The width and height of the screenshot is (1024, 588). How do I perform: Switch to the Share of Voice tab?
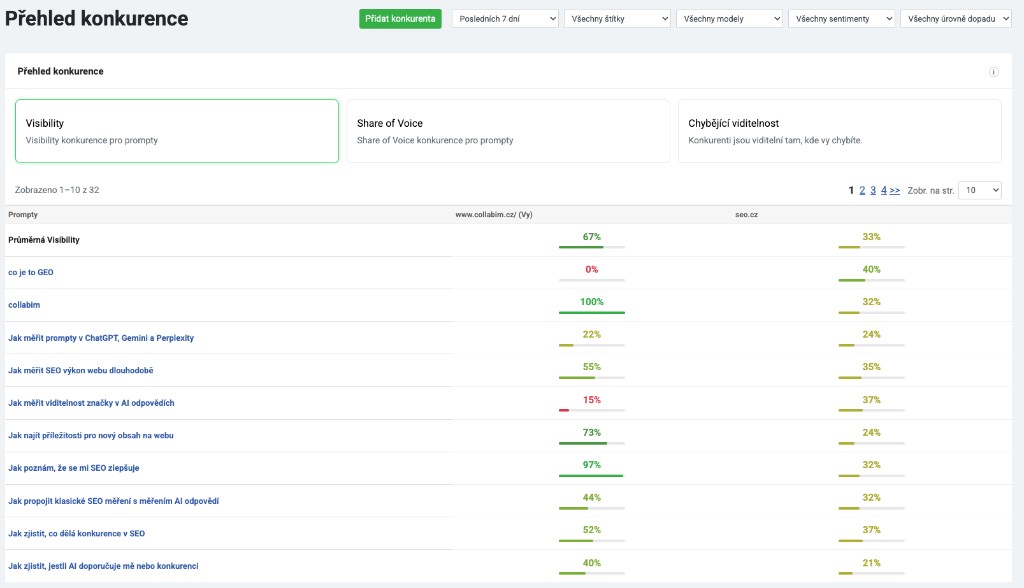[508, 131]
